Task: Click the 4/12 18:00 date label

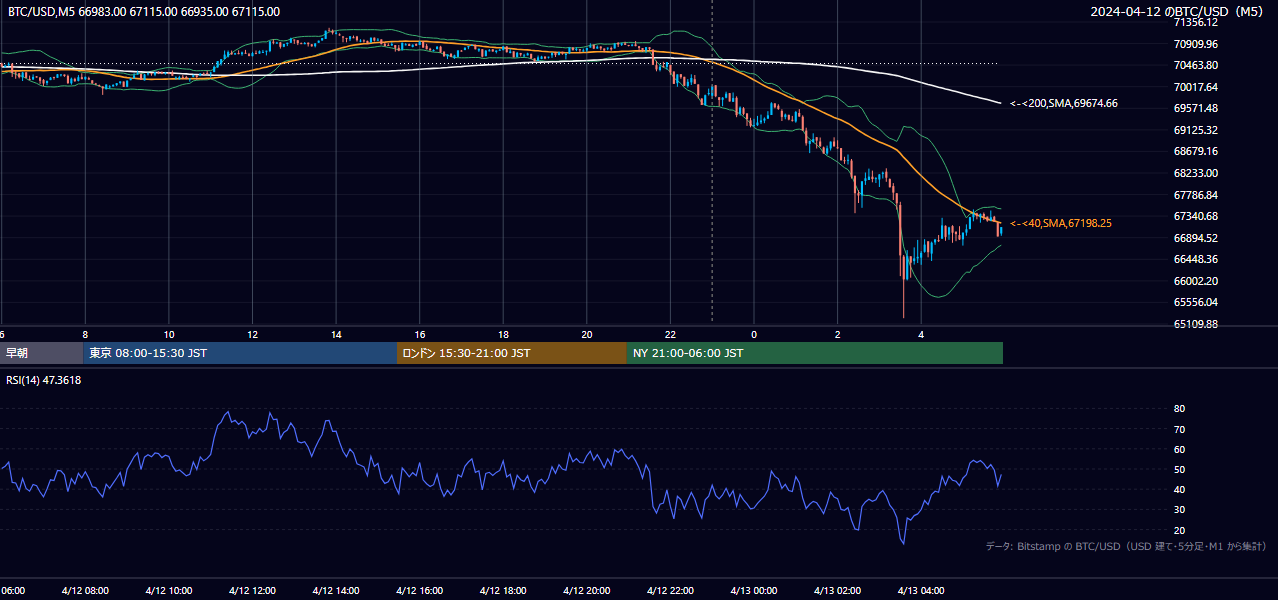Action: point(503,590)
